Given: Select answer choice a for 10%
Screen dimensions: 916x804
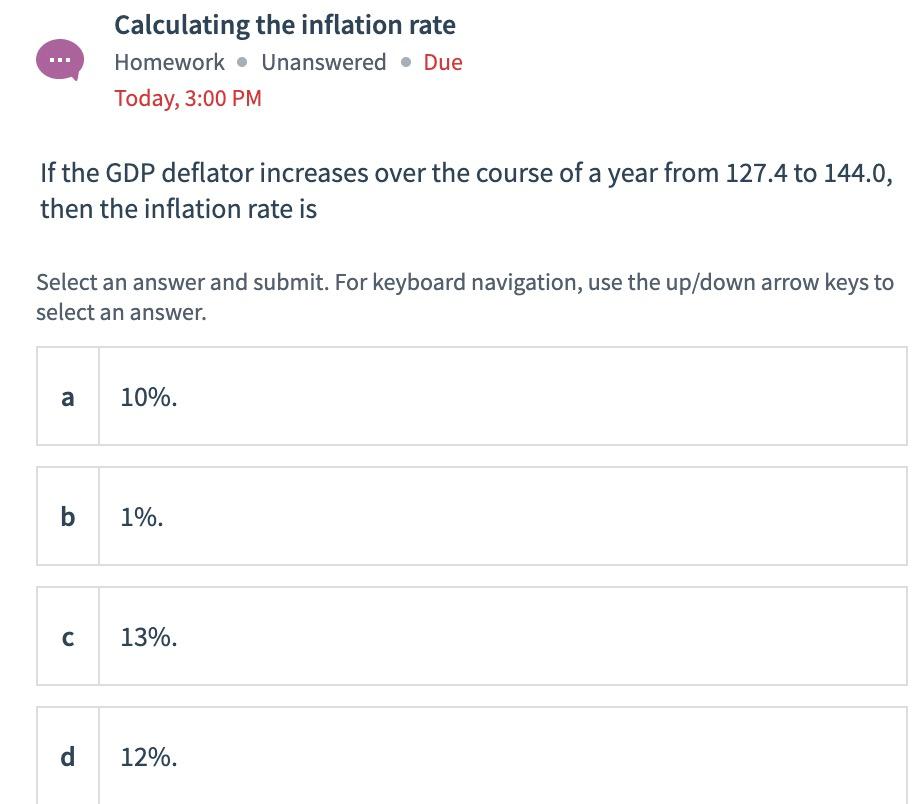Looking at the screenshot, I should point(471,395).
